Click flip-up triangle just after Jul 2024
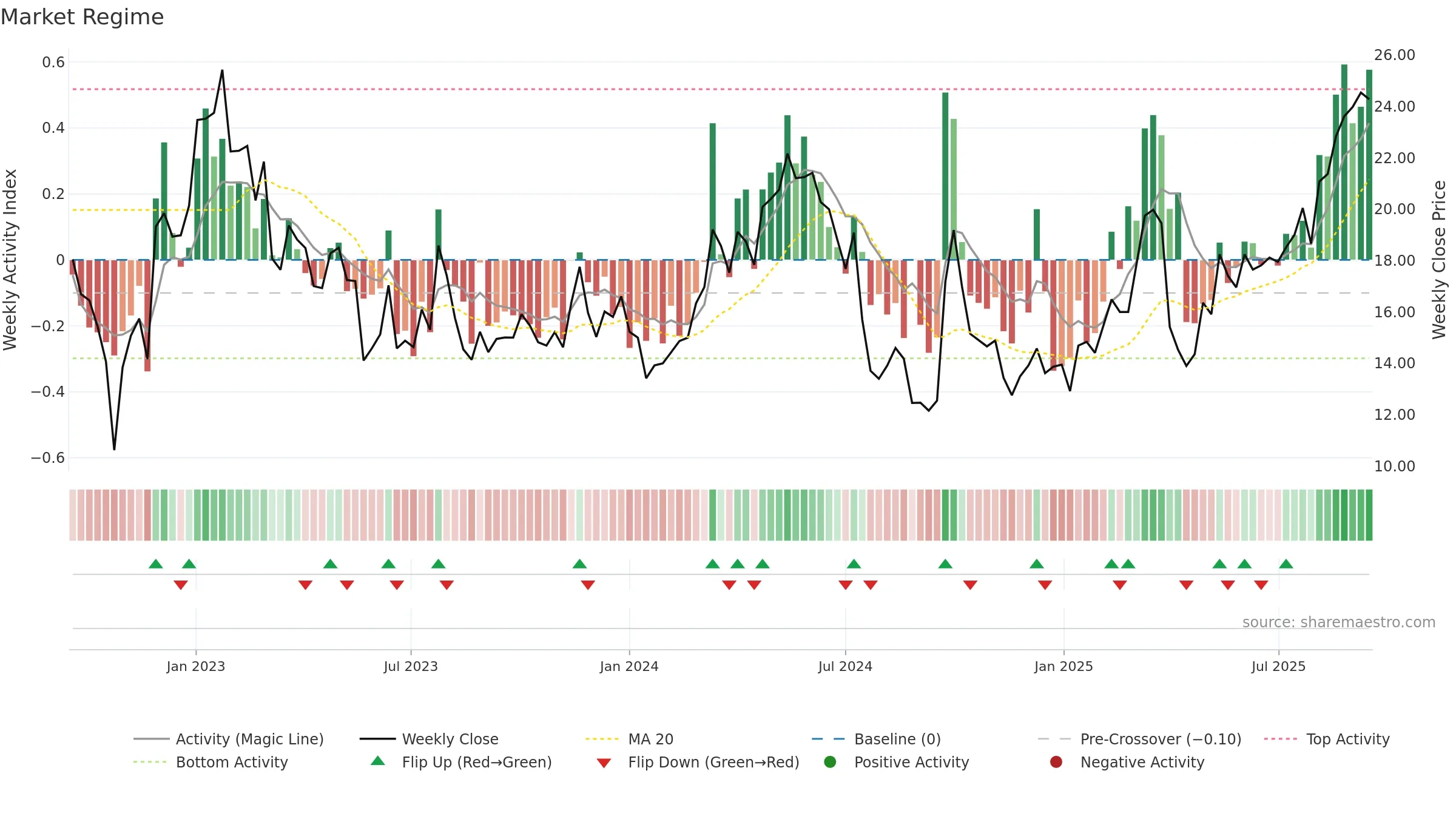Screen dimensions: 1456x819 point(854,564)
